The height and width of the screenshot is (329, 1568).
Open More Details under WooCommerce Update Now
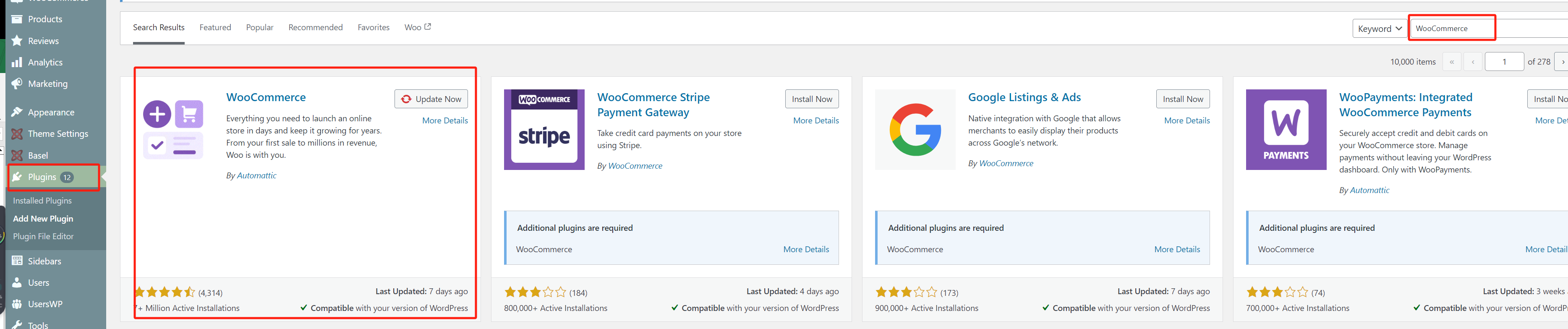(445, 120)
